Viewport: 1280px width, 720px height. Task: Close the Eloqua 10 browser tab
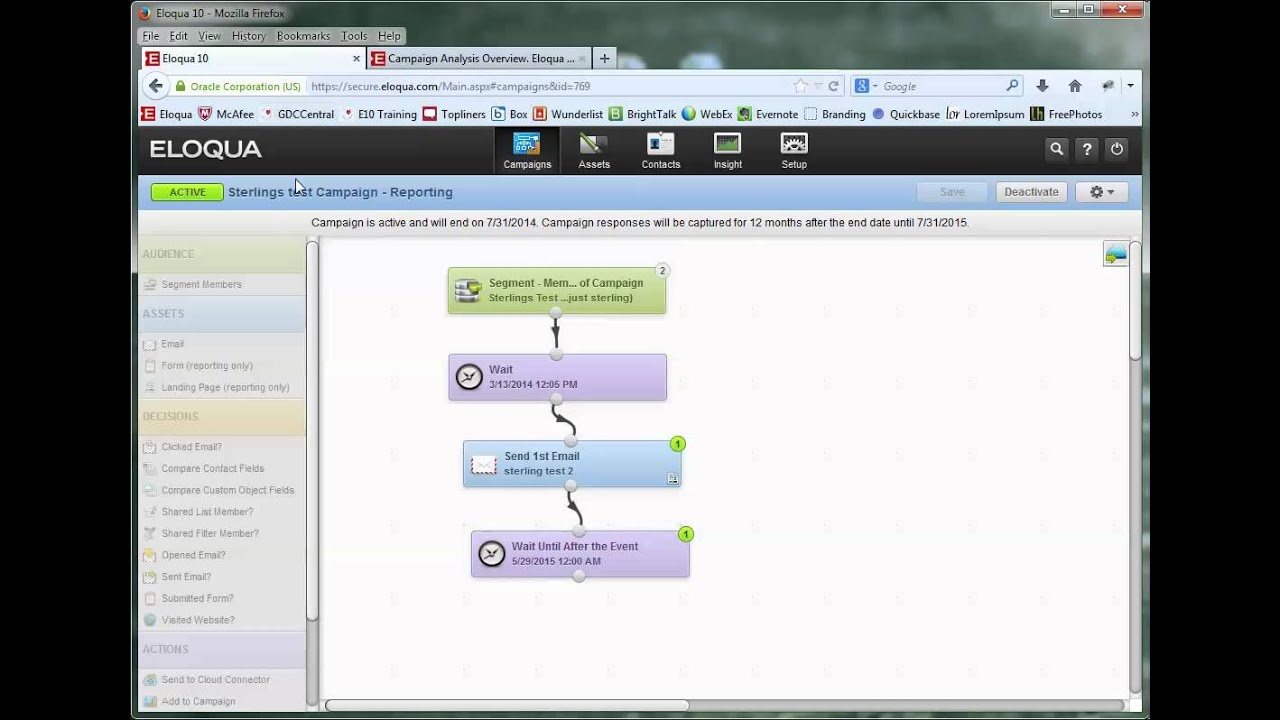tap(356, 58)
